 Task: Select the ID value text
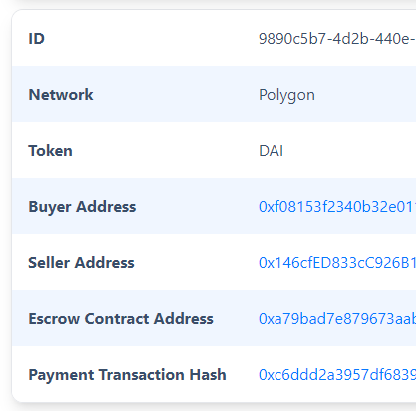[x=337, y=39]
